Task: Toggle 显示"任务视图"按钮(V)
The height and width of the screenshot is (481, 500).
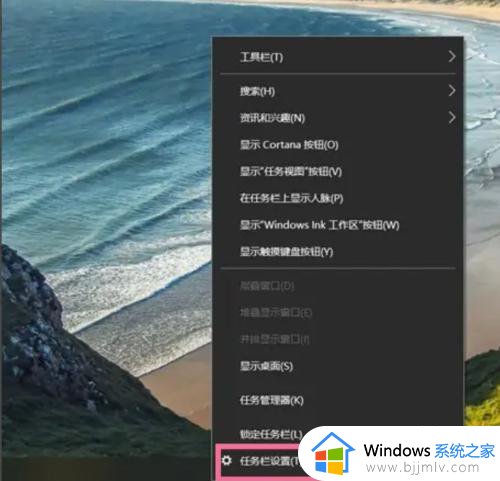Action: point(338,171)
